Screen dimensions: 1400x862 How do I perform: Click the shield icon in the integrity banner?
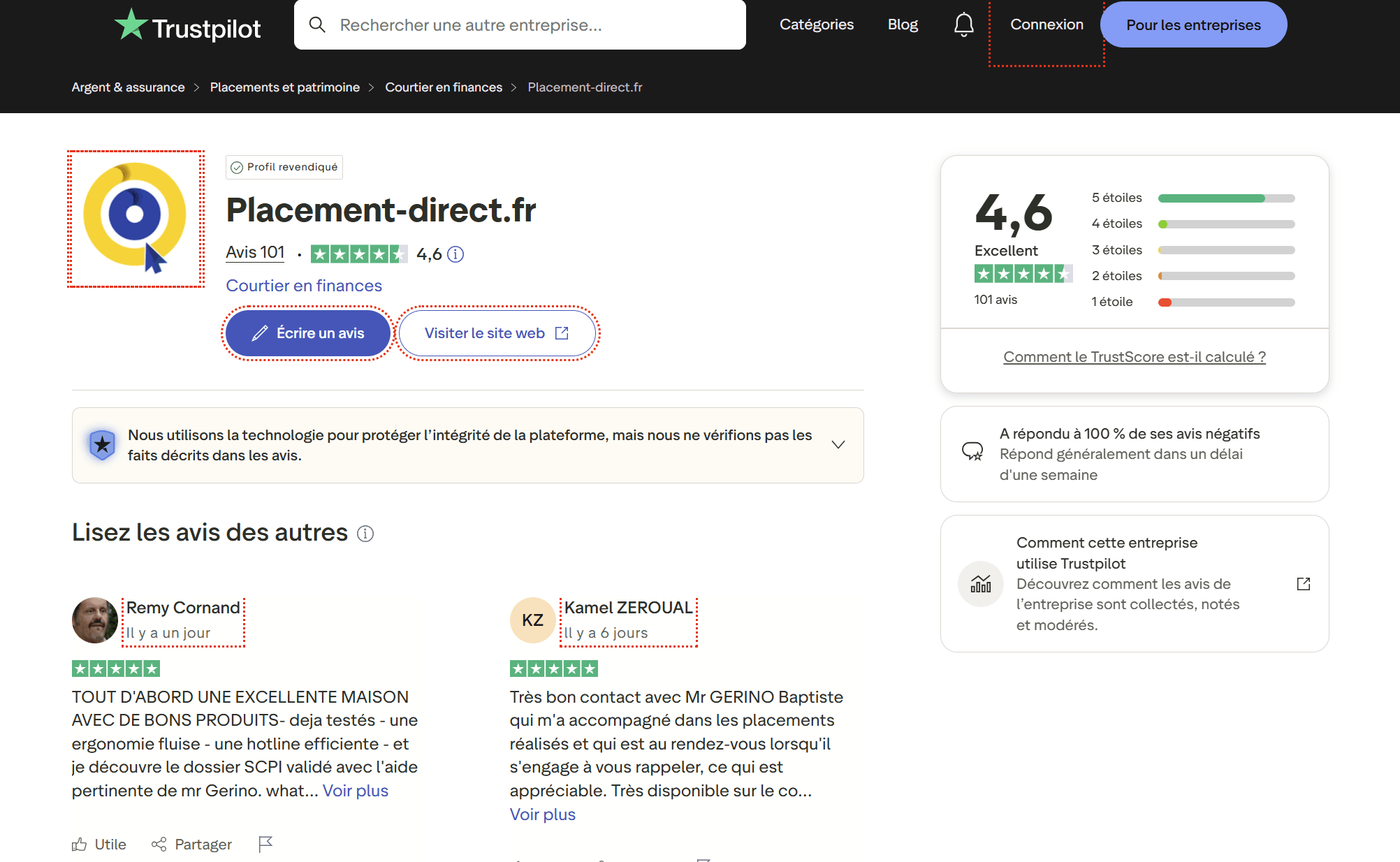tap(102, 444)
